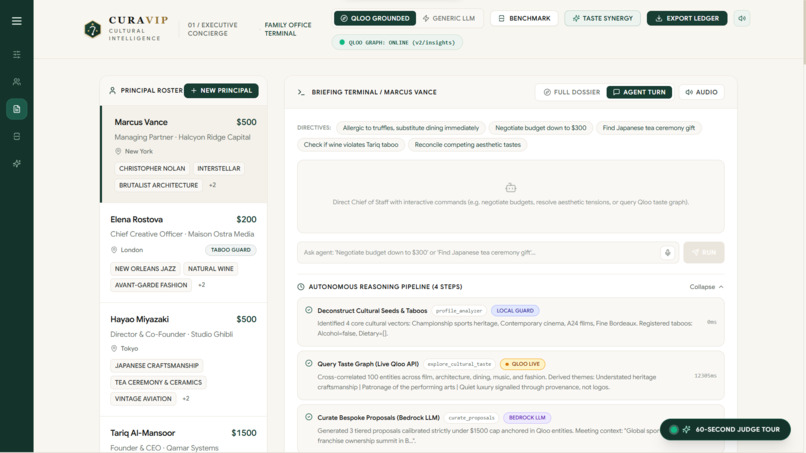Screen dimensions: 806x453
Task: Click the speaker icon beside Export Ledger
Action: pos(742,19)
